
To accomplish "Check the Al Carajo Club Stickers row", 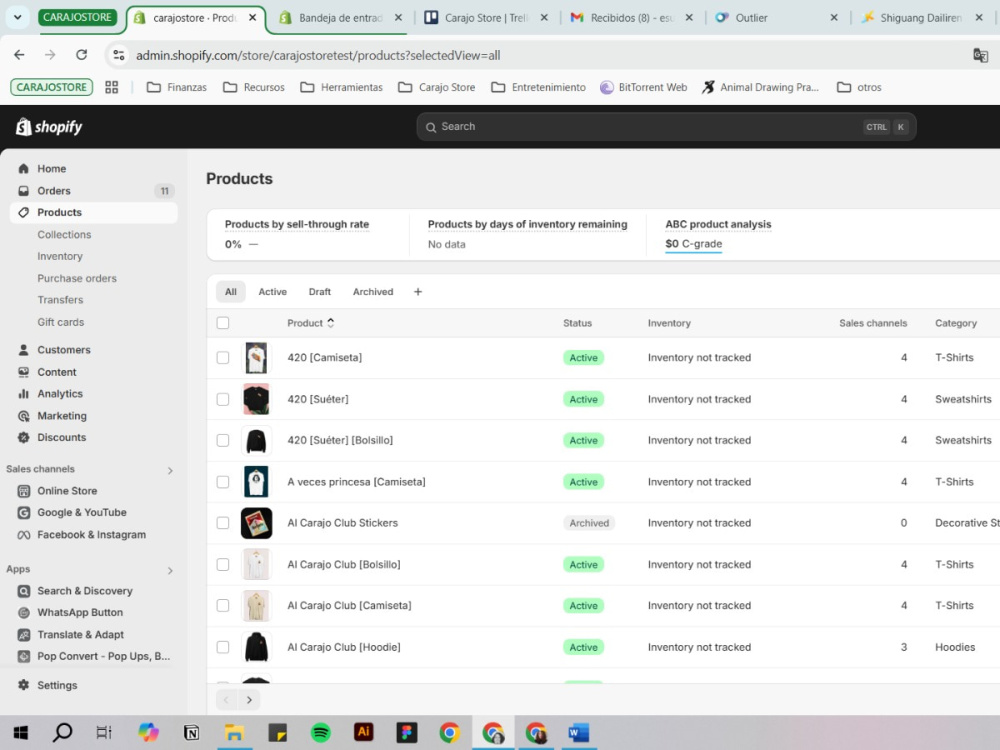I will coord(223,523).
